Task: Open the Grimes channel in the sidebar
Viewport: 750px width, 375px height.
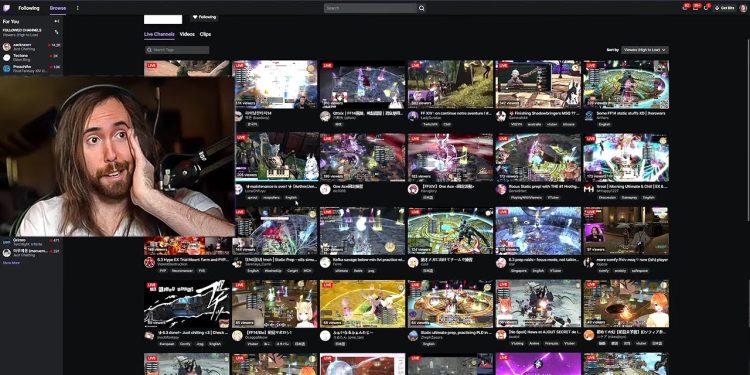Action: 31,242
